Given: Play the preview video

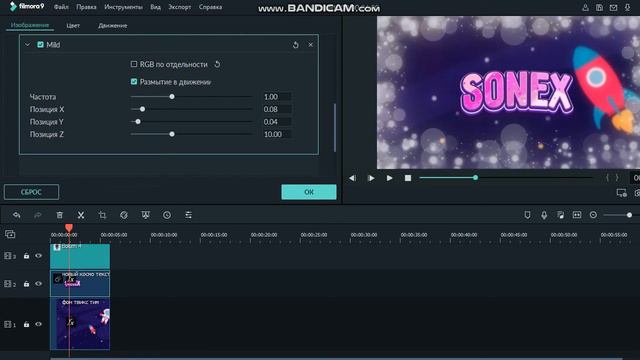Looking at the screenshot, I should (x=389, y=178).
